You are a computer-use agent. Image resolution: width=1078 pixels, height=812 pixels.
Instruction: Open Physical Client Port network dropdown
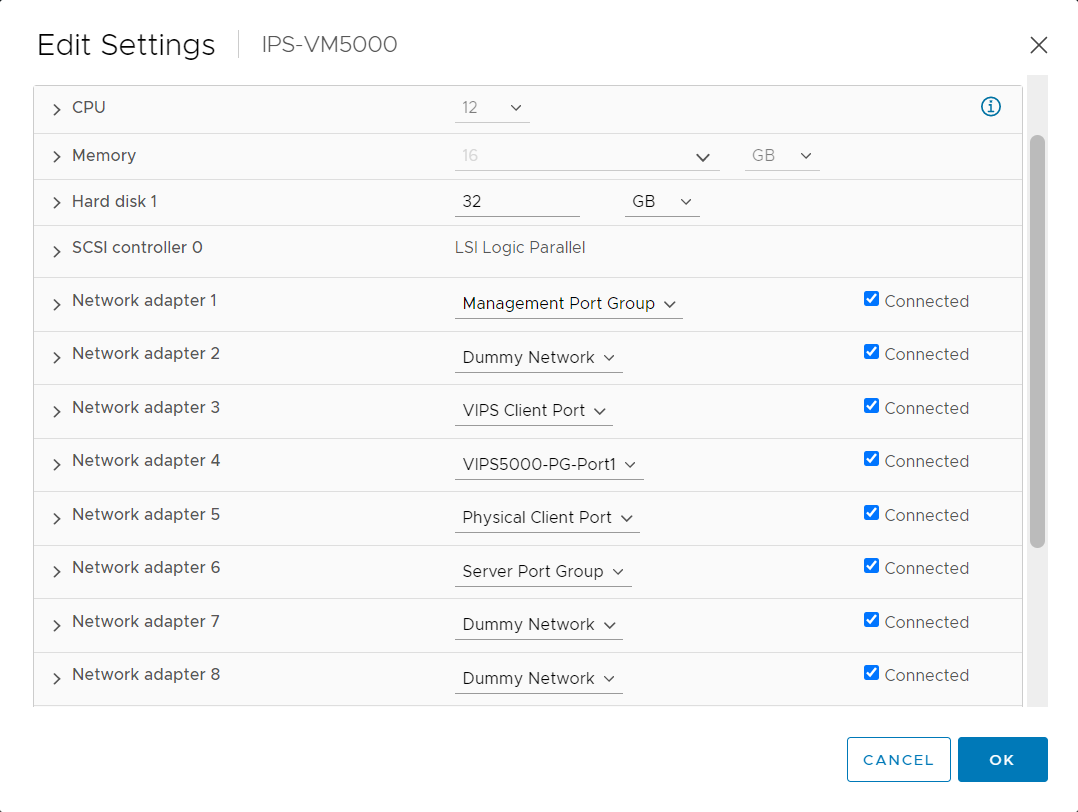(x=547, y=518)
